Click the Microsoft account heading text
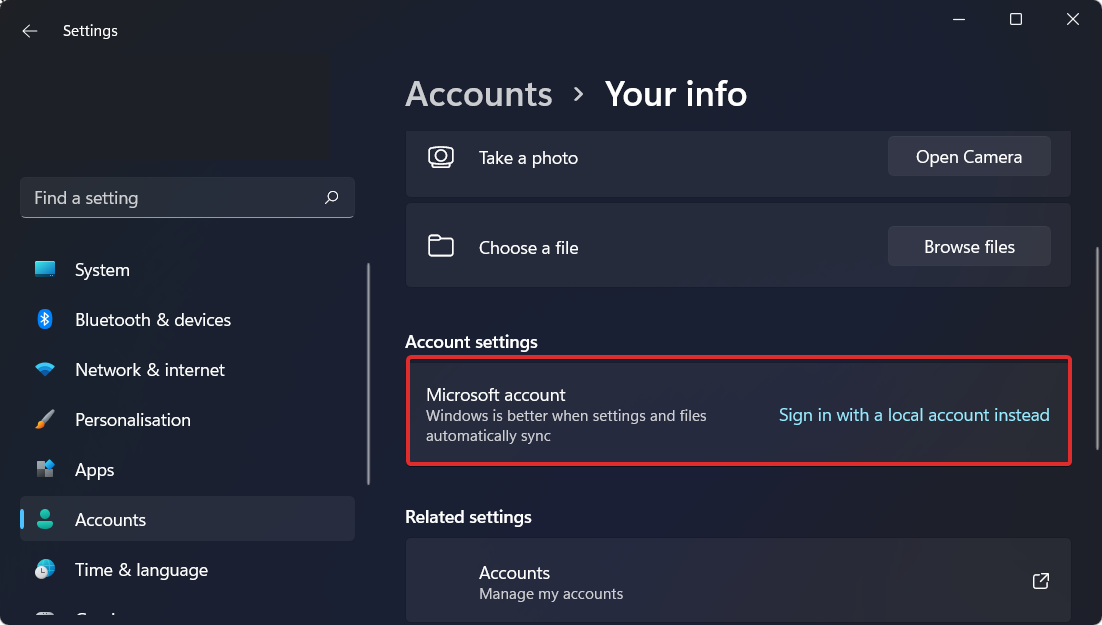Image resolution: width=1102 pixels, height=625 pixels. coord(495,394)
